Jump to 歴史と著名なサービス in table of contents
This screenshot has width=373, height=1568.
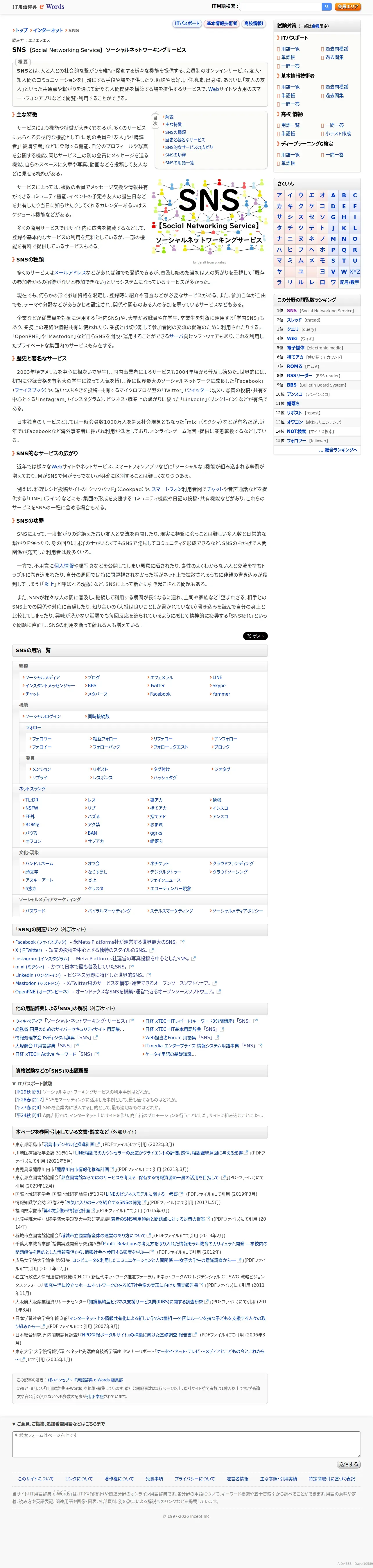click(x=185, y=140)
